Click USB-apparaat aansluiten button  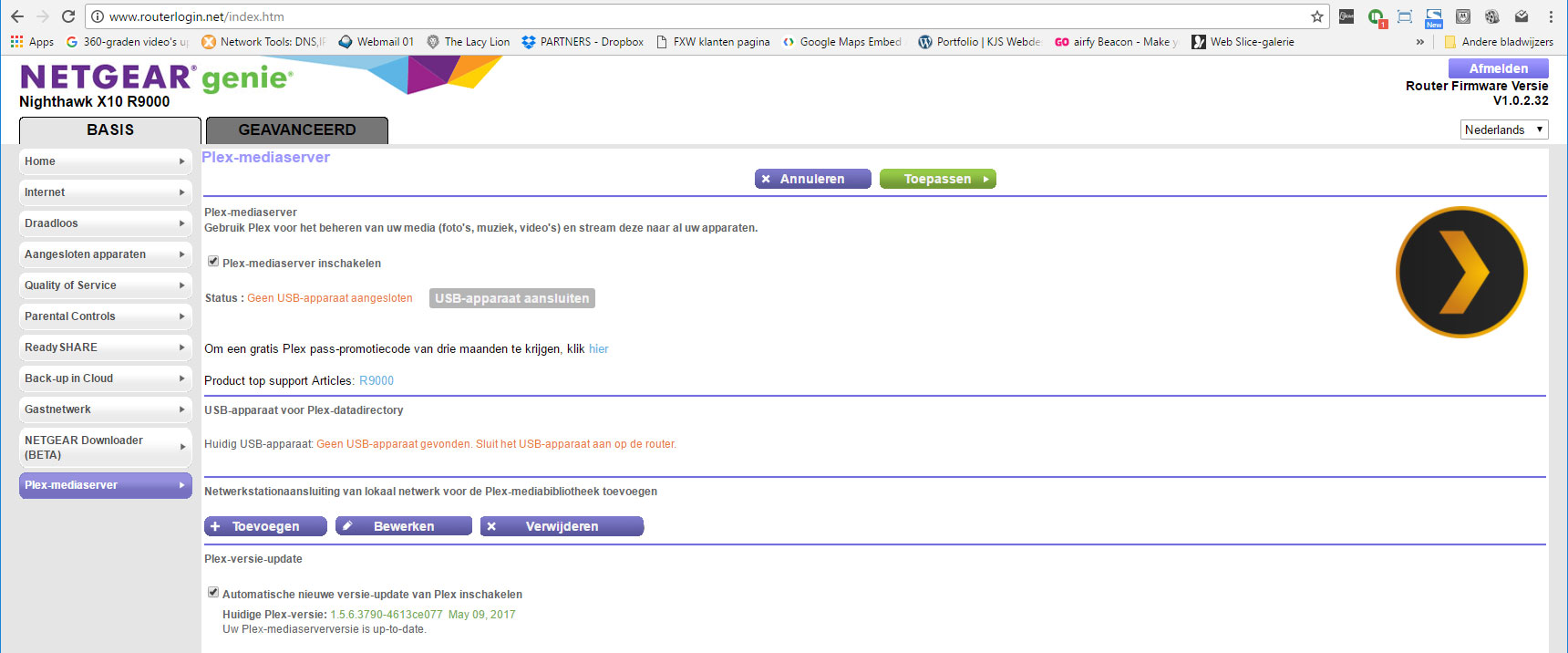tap(512, 298)
